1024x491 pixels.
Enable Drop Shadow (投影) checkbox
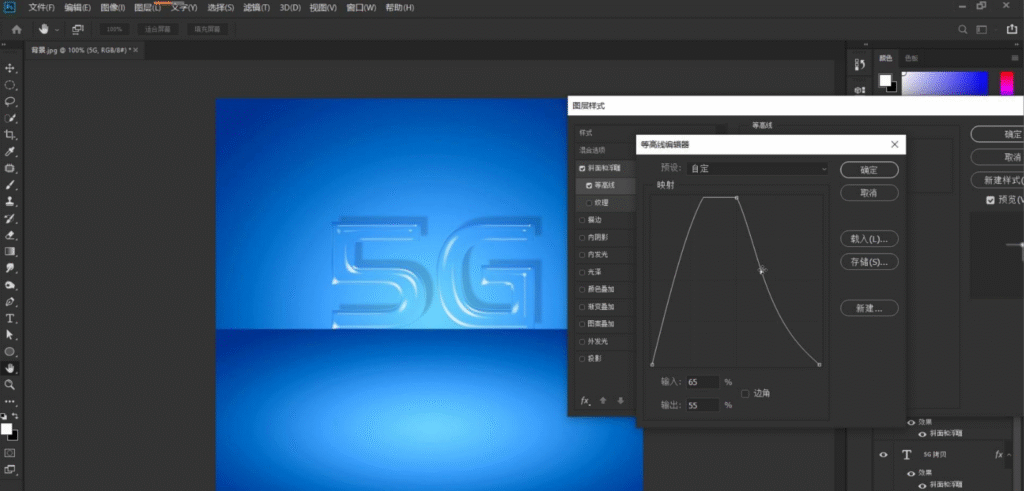583,358
